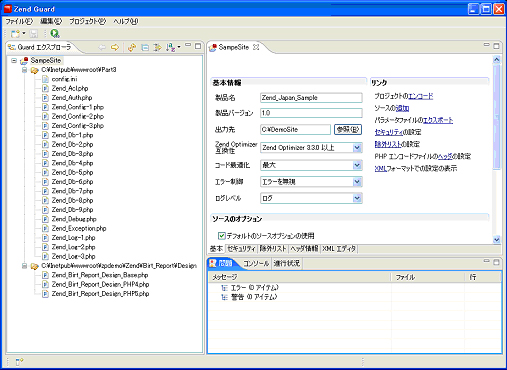Click the エンコード project link
The height and width of the screenshot is (370, 507).
[421, 96]
